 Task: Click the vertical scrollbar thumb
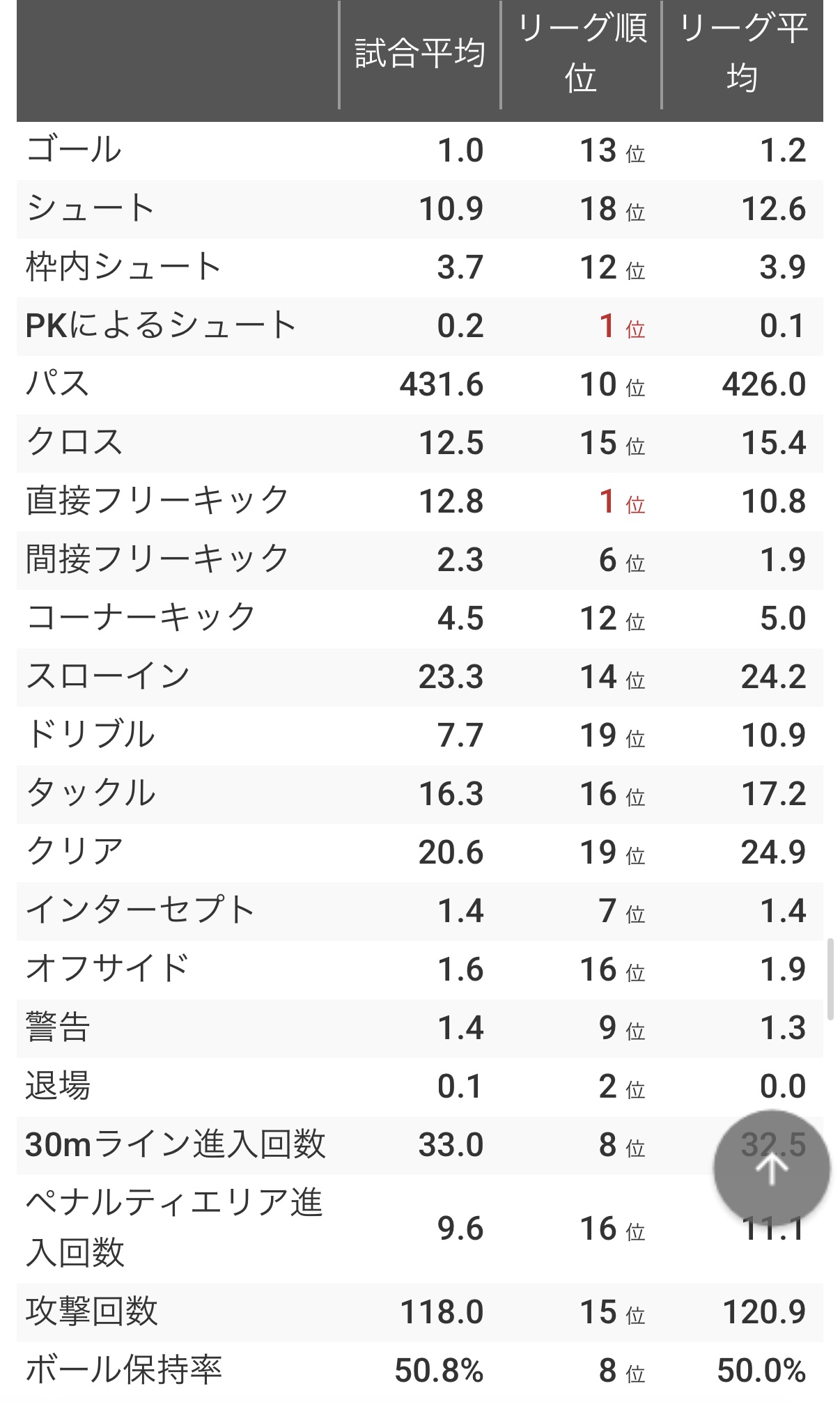coord(830,979)
